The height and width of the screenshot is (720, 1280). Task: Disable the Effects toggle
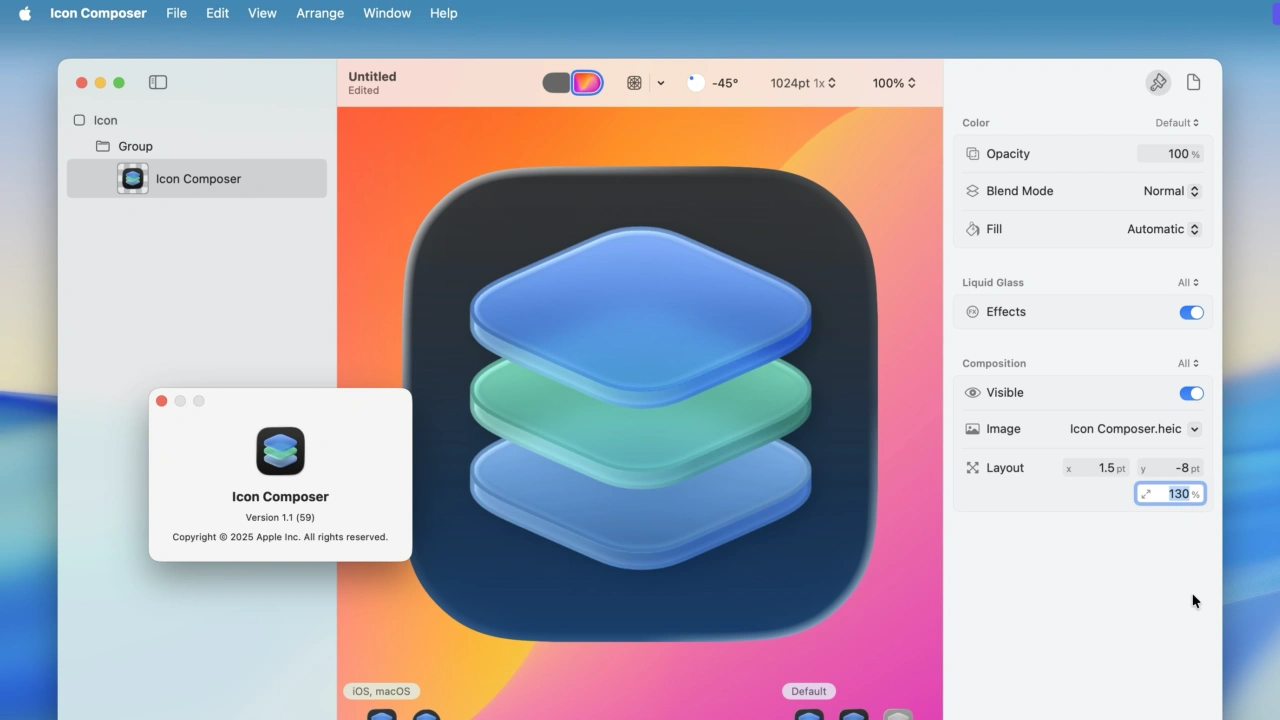1191,312
